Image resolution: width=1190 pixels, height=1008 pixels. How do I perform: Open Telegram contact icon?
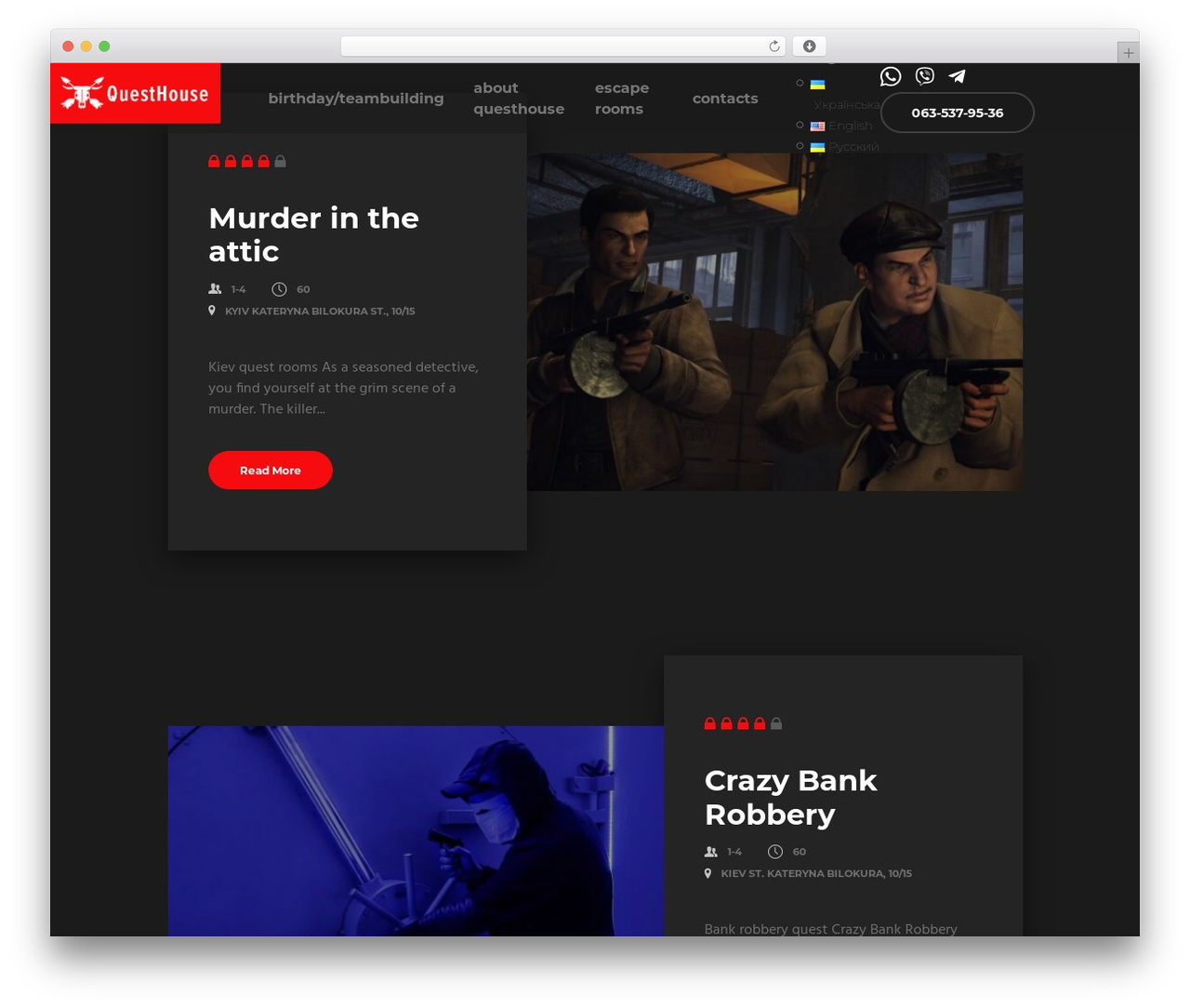(x=957, y=76)
